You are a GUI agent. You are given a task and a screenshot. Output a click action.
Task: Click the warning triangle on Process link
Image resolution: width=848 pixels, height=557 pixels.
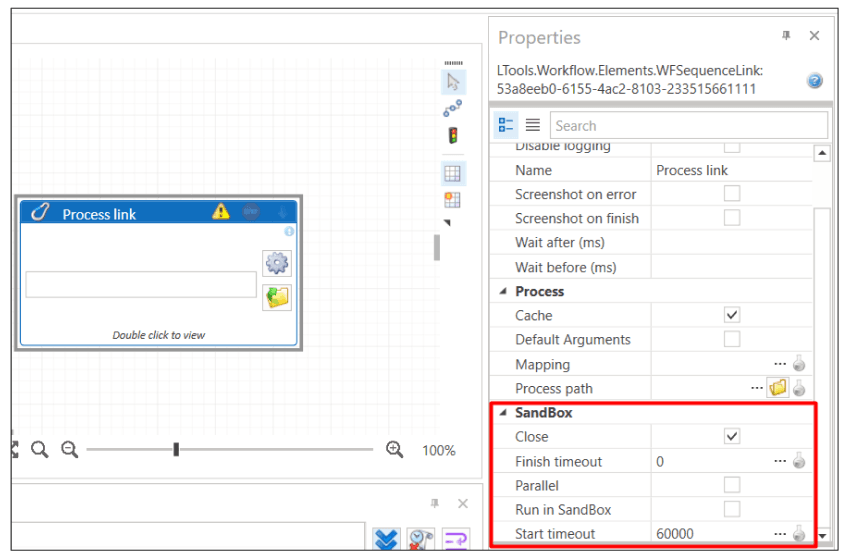pyautogui.click(x=221, y=212)
